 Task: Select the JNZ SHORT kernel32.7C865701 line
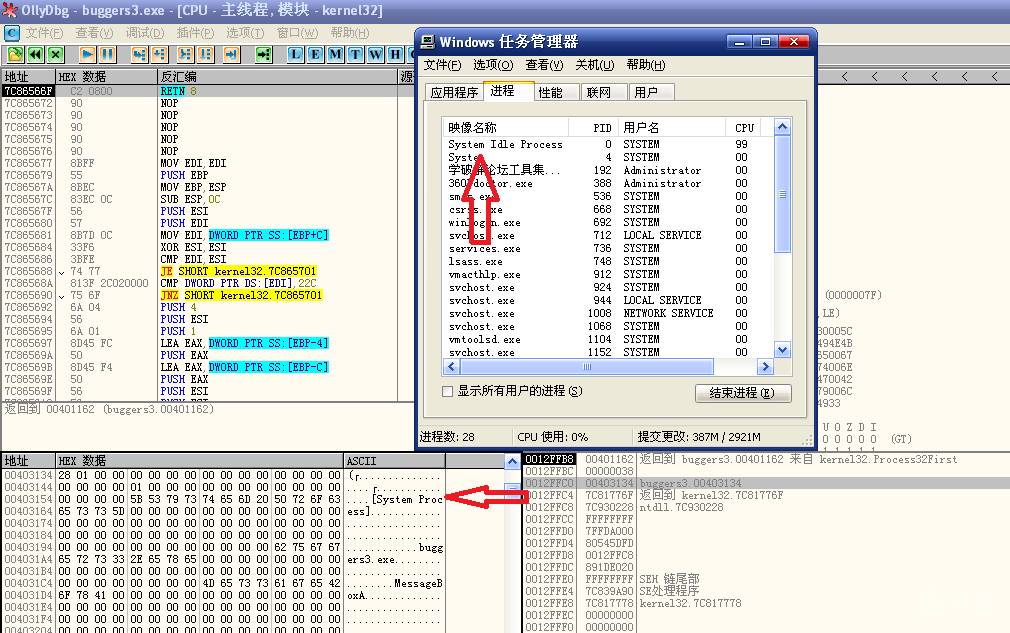point(209,295)
